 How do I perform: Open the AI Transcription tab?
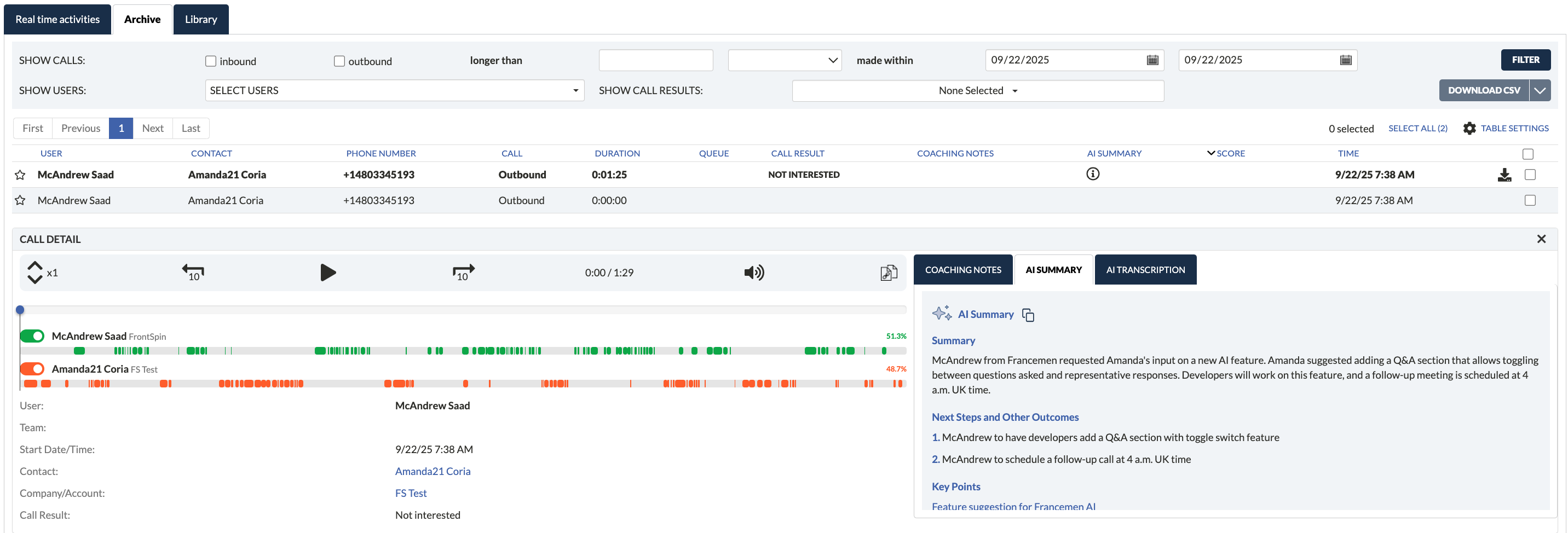click(x=1145, y=270)
